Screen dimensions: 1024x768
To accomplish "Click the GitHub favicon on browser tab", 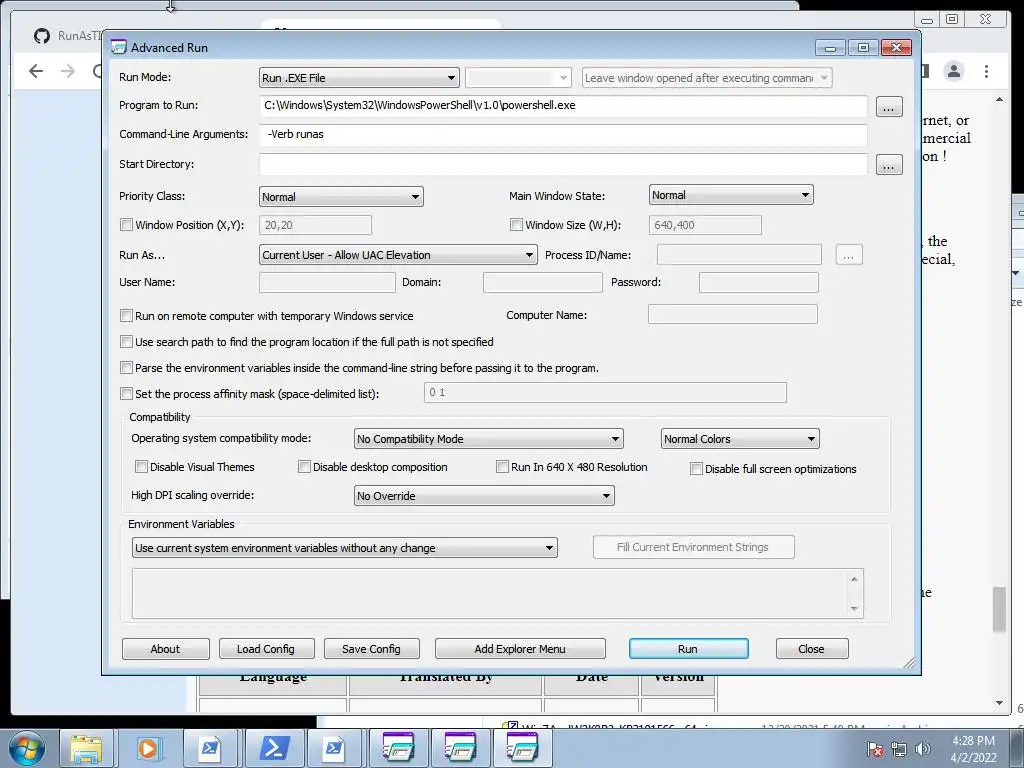I will 42,36.
